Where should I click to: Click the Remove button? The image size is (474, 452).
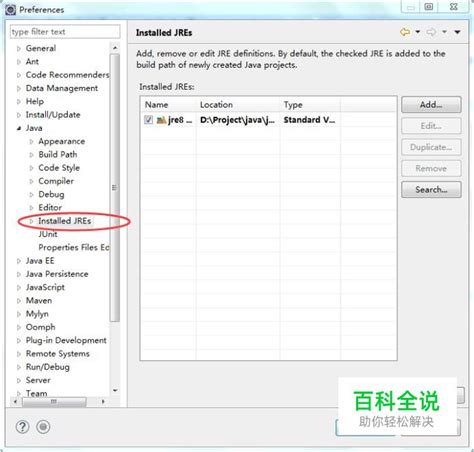click(431, 169)
